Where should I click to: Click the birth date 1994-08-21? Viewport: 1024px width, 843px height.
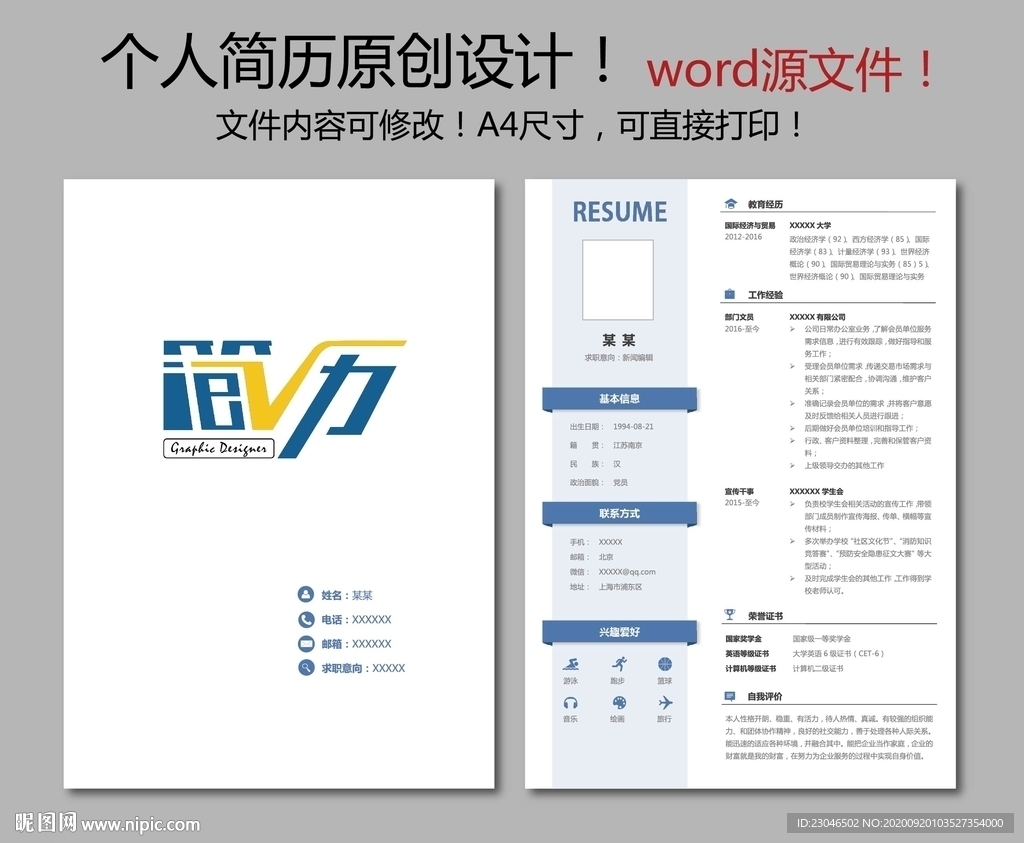point(633,426)
